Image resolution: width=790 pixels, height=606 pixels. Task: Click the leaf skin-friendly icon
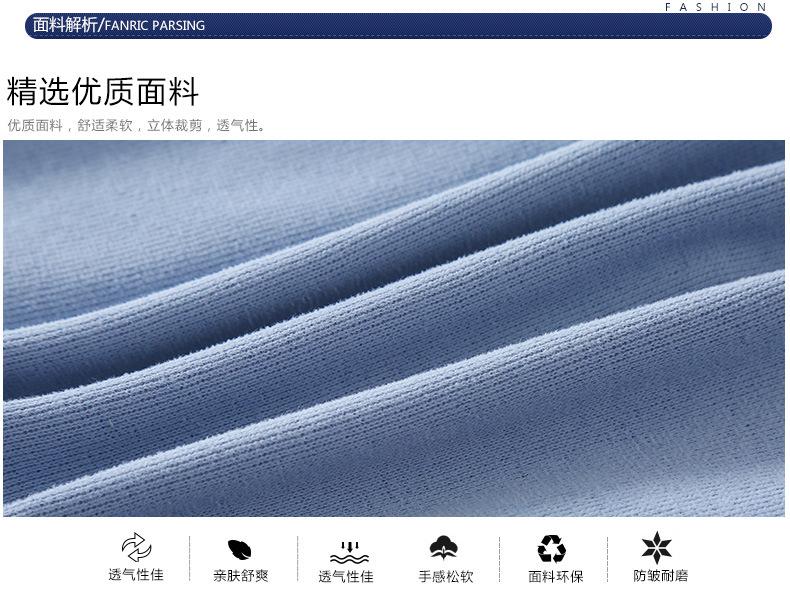(x=239, y=550)
